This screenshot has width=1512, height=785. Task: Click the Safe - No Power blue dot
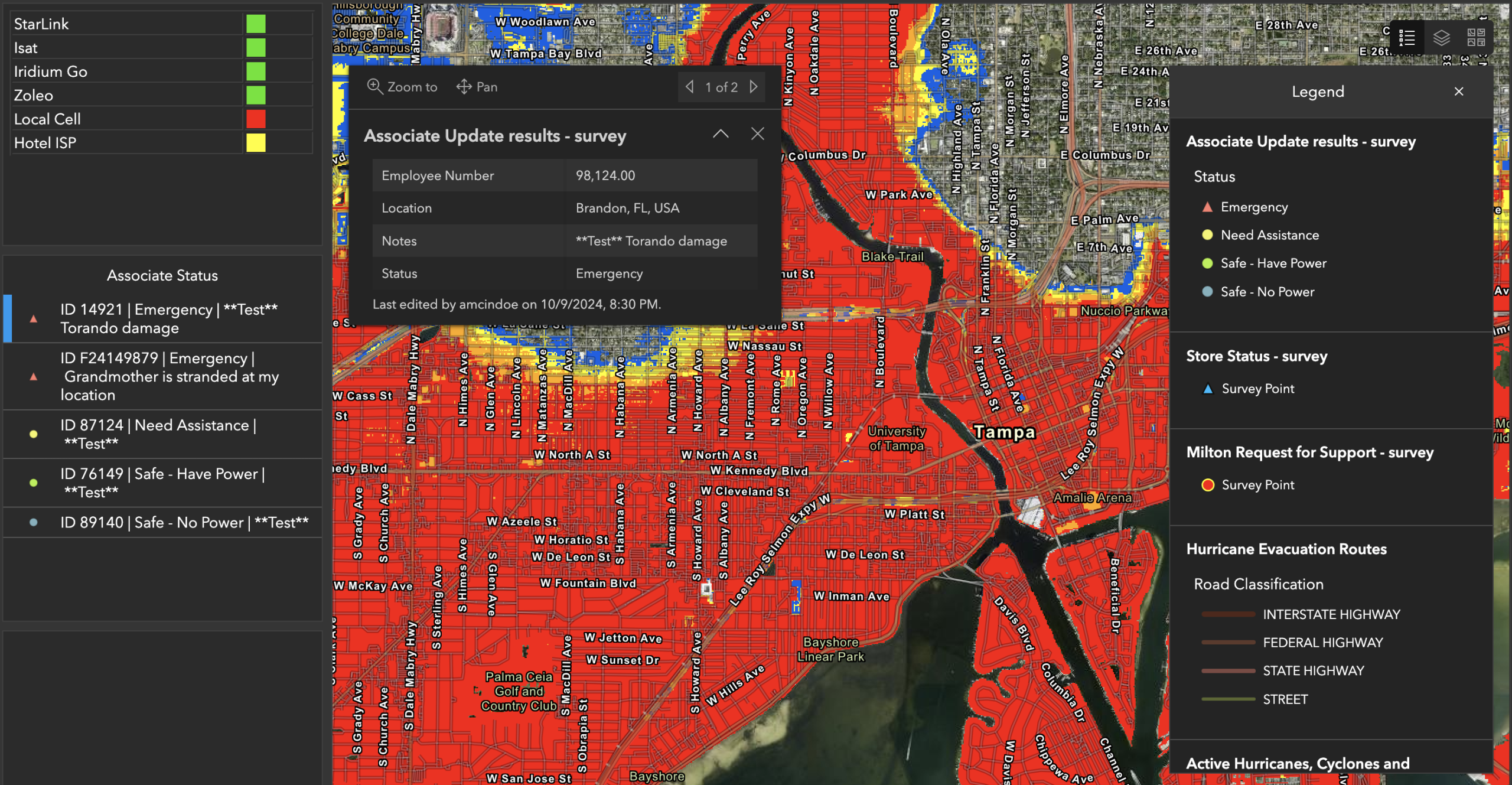pyautogui.click(x=1207, y=292)
